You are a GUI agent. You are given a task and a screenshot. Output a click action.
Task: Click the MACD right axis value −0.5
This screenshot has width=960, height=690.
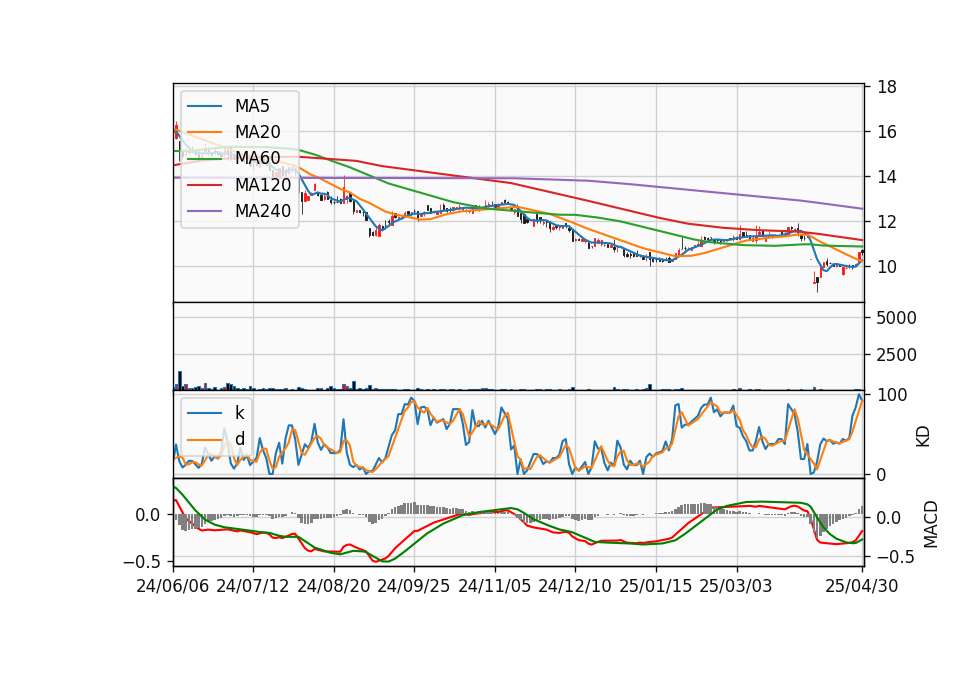[x=896, y=557]
